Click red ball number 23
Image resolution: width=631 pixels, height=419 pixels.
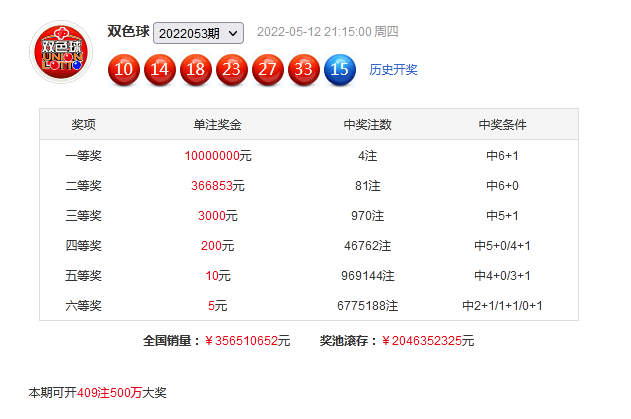[x=232, y=70]
